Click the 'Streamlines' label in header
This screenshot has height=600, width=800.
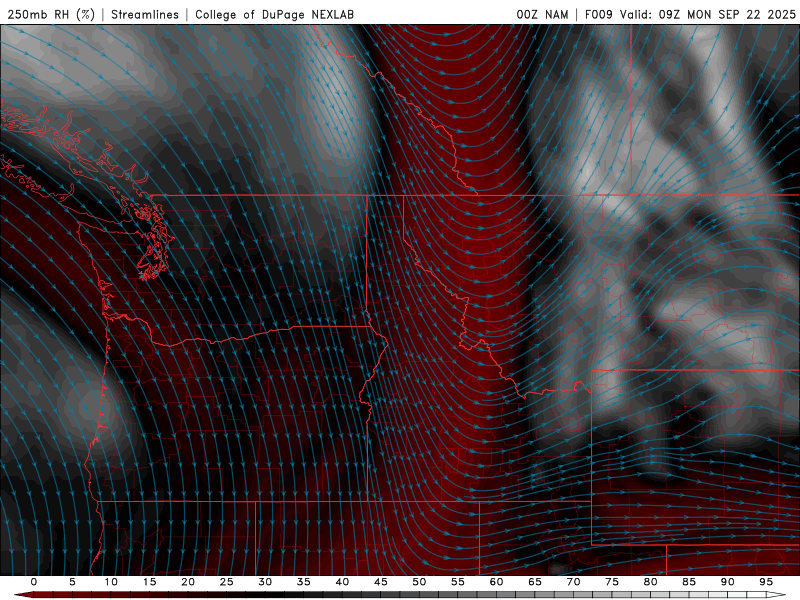145,14
